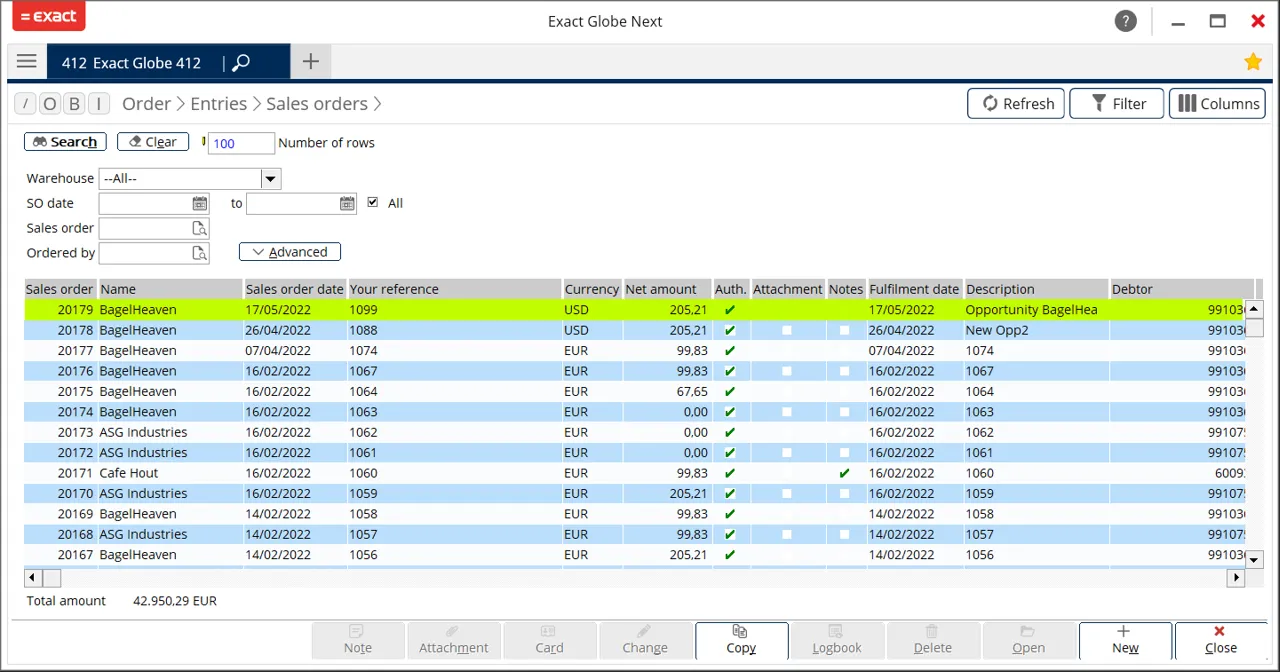Click the Copy button
Screen dimensions: 1280x672
pos(741,639)
